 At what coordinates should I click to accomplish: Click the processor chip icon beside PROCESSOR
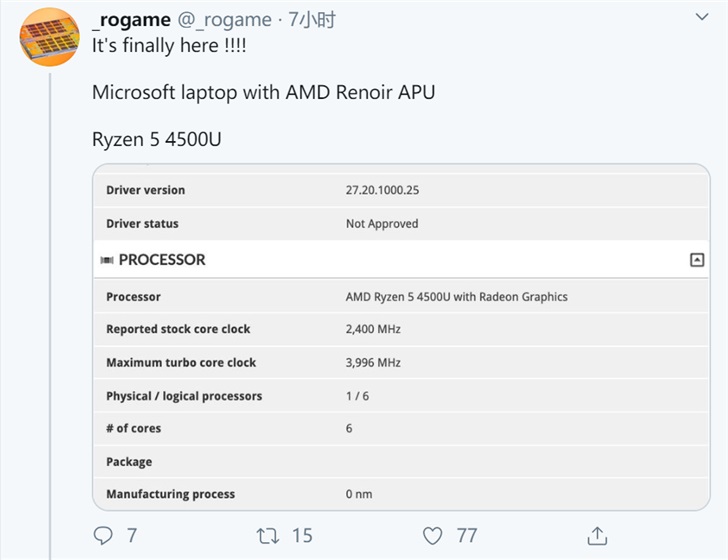[x=107, y=260]
